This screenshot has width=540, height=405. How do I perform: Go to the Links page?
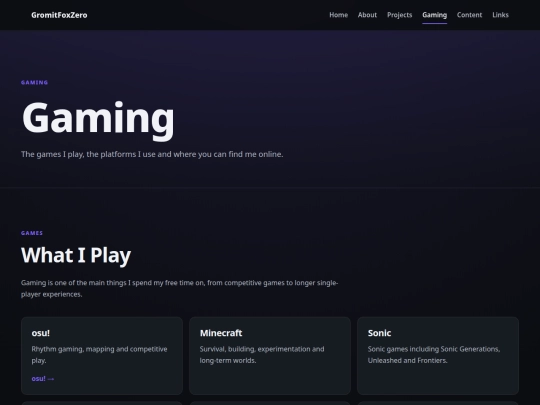coord(500,15)
